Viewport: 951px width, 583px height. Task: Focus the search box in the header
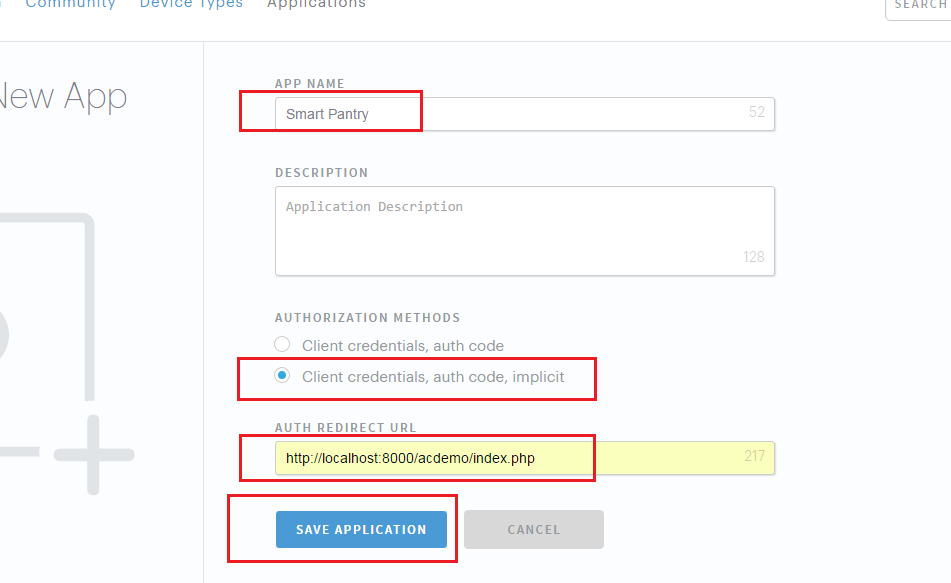click(918, 6)
